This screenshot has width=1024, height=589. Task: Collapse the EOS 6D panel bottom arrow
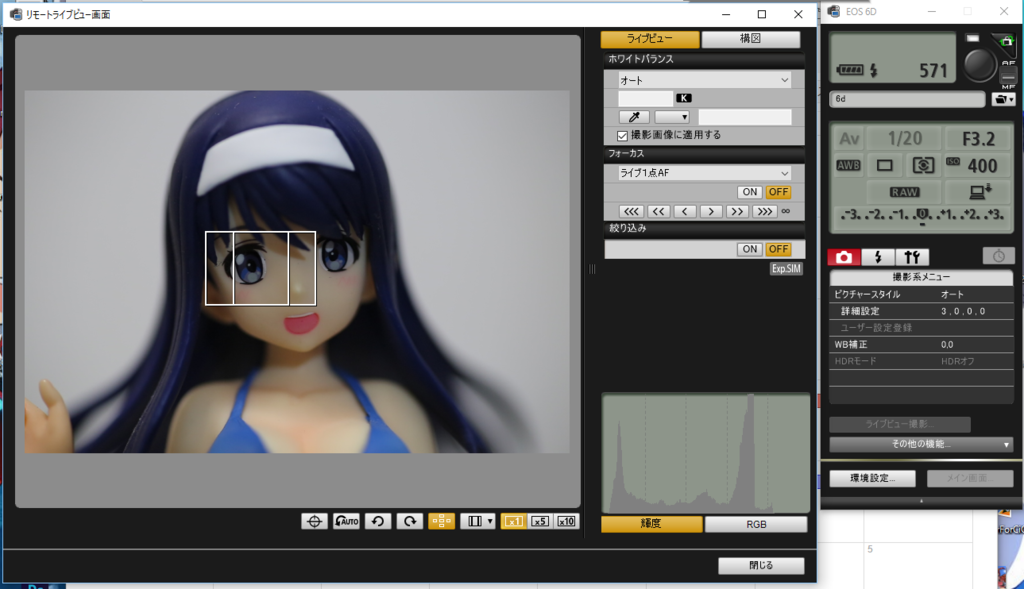tap(921, 501)
